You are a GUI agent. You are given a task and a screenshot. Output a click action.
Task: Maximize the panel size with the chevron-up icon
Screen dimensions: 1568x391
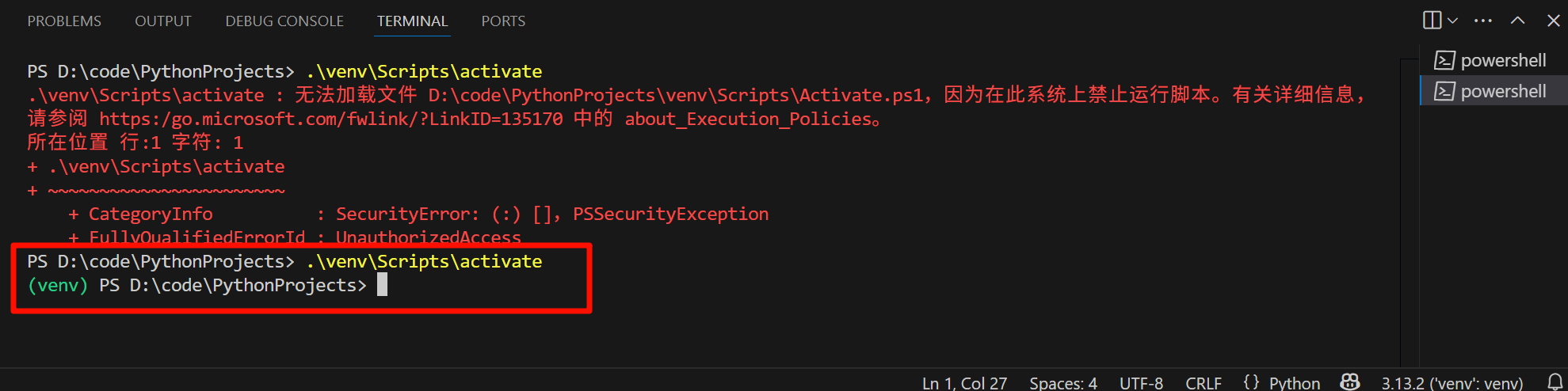pos(1517,21)
